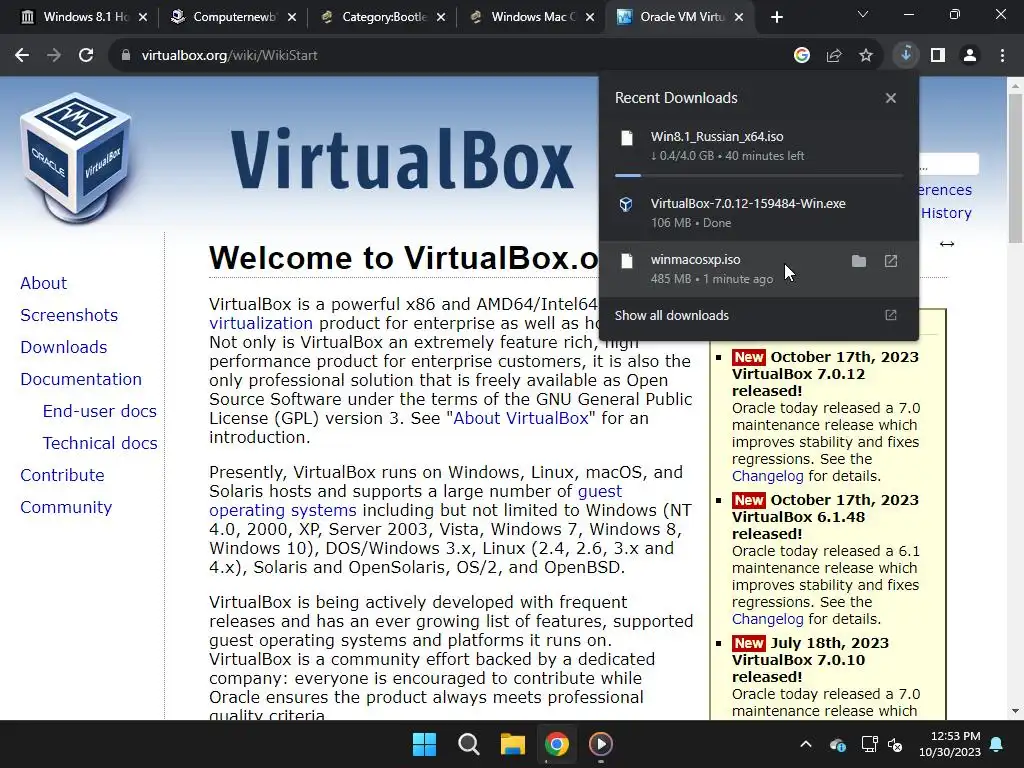Open the notification bell in the tray
The height and width of the screenshot is (768, 1024).
pos(997,744)
